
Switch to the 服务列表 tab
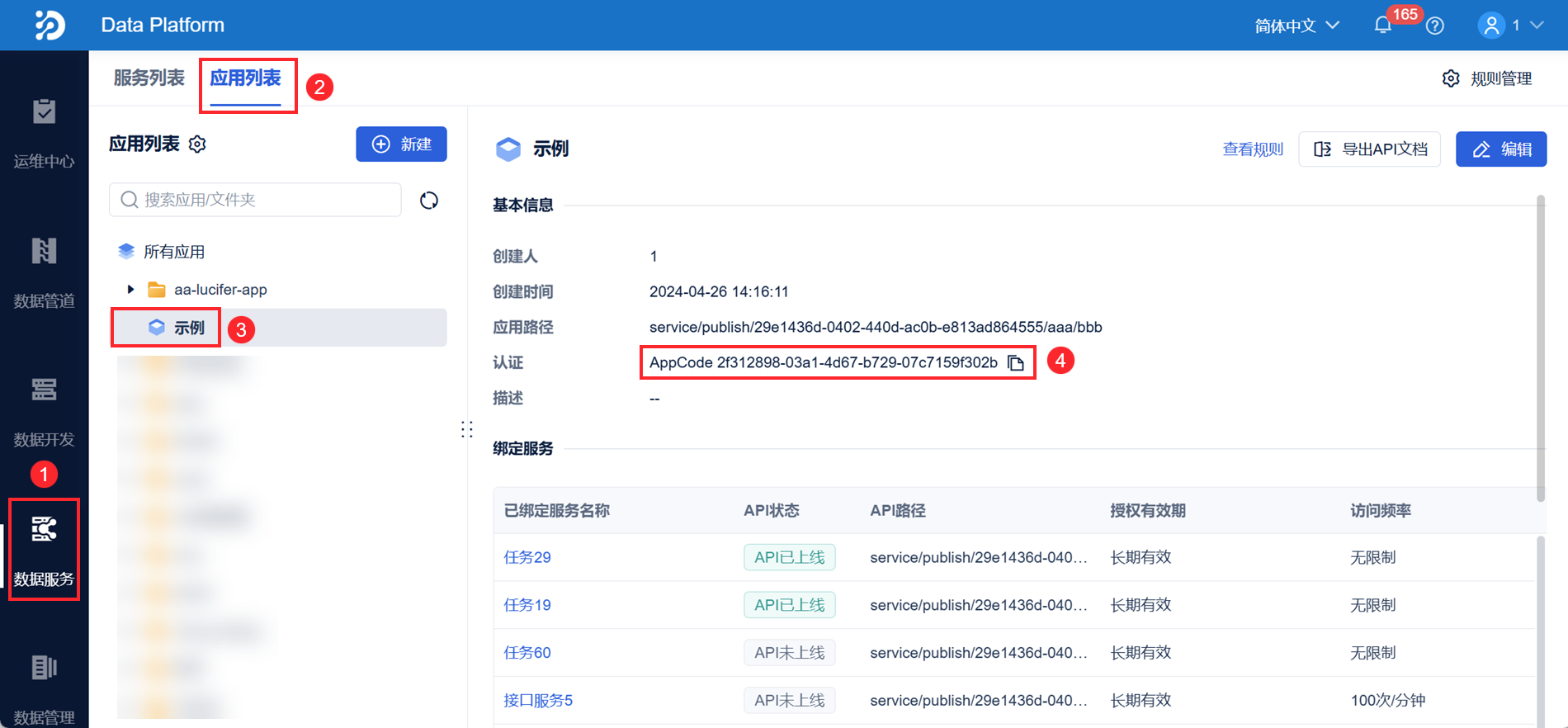tap(149, 78)
